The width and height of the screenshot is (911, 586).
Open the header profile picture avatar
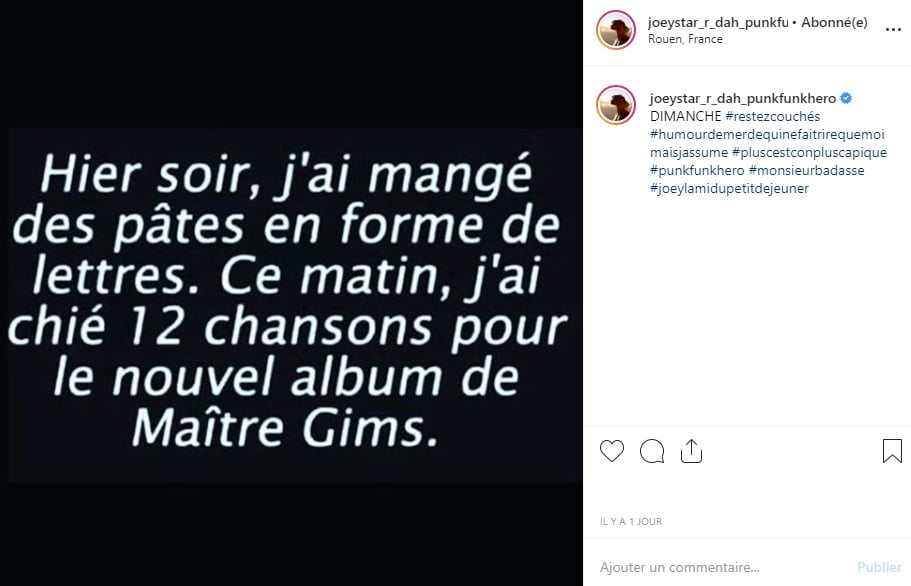pyautogui.click(x=616, y=30)
